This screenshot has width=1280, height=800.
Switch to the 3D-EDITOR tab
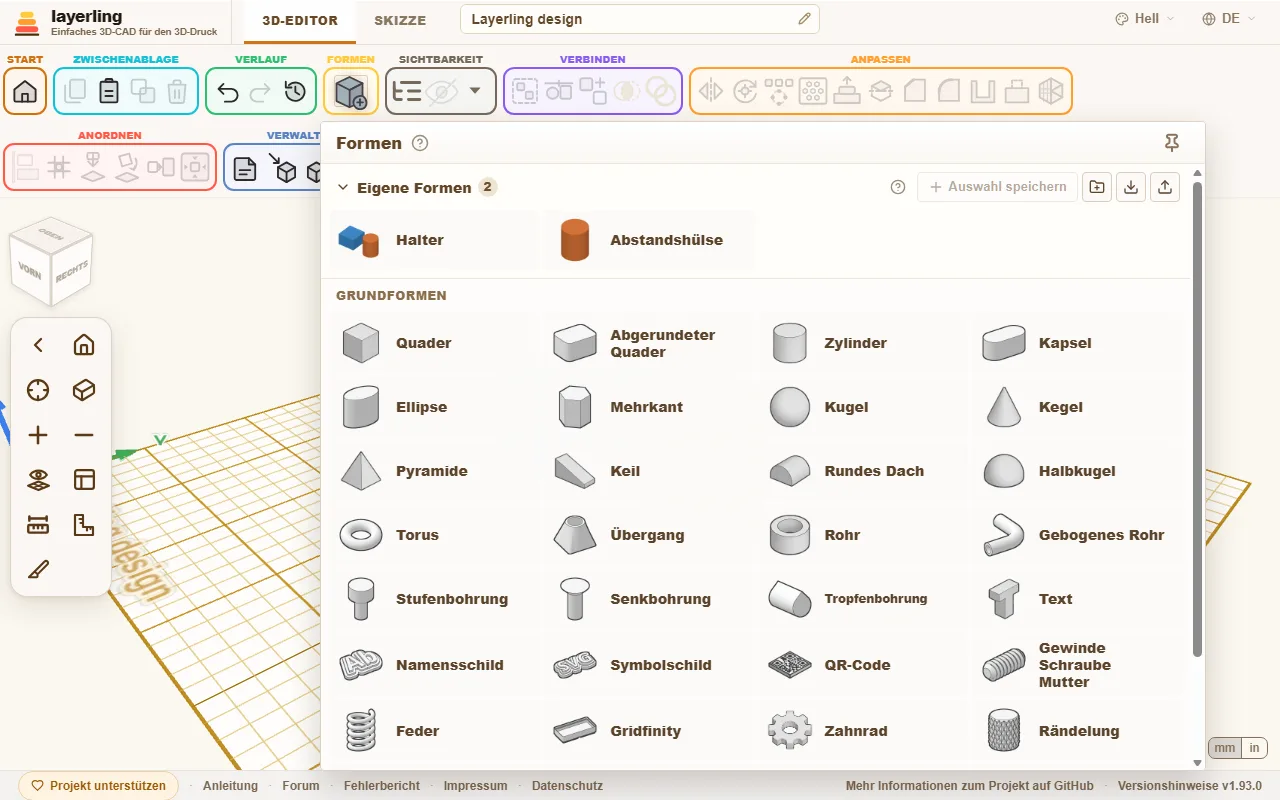coord(300,20)
